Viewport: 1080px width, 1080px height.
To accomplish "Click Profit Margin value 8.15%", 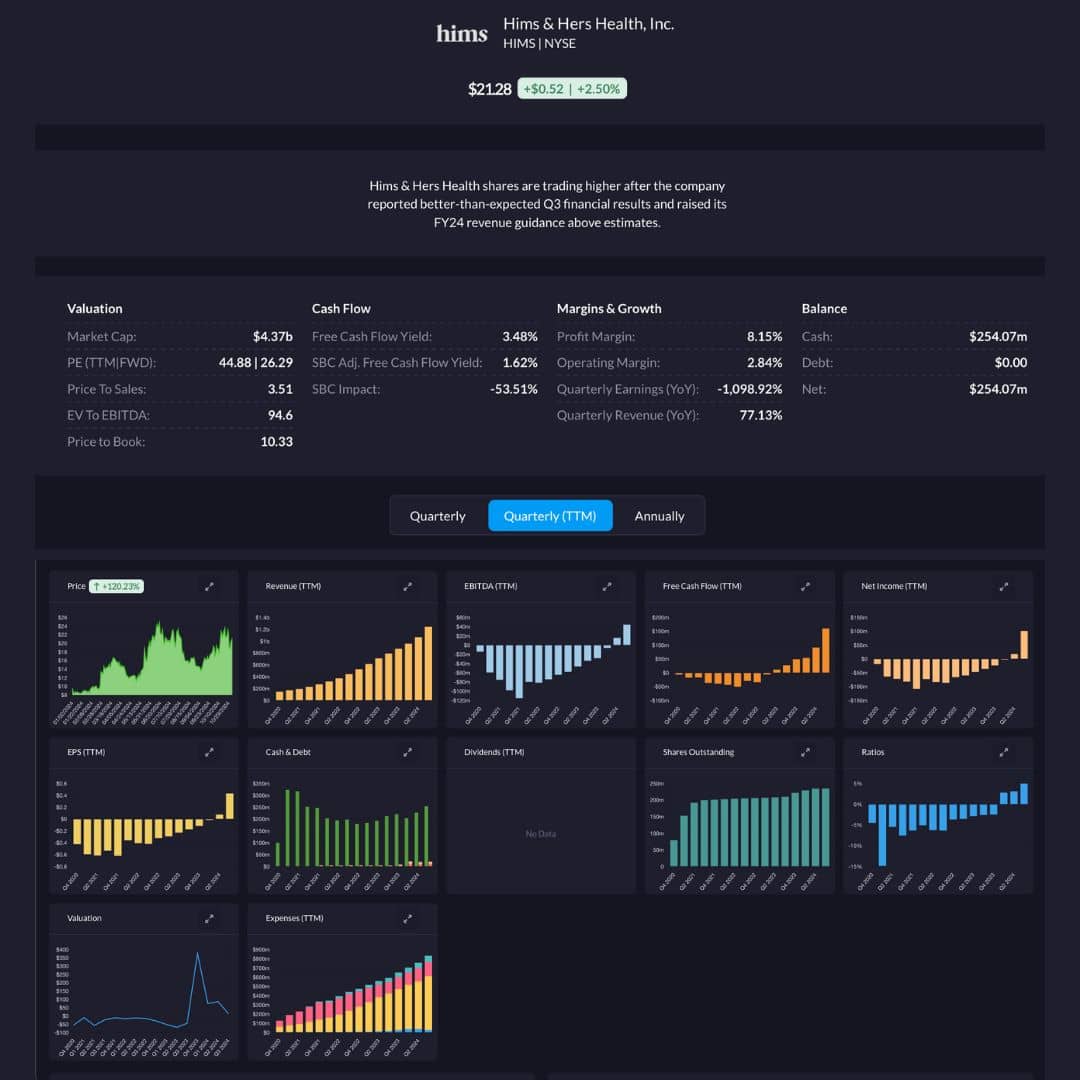I will 765,336.
